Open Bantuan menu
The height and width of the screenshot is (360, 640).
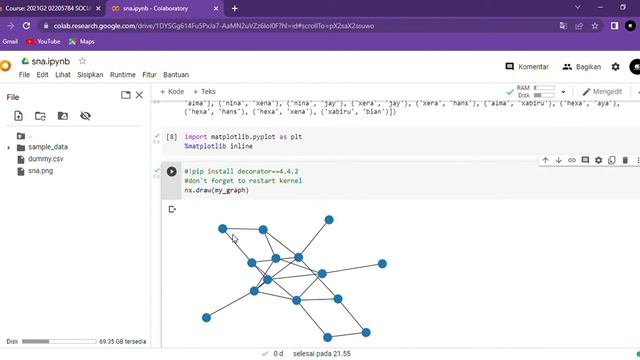[x=176, y=75]
